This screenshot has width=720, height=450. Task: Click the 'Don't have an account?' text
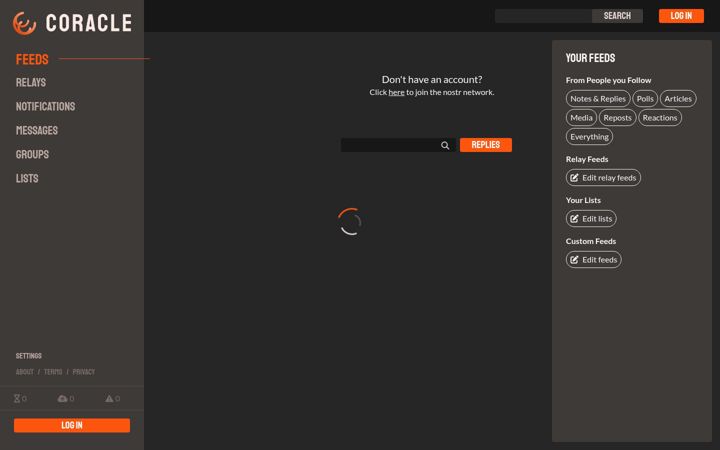coord(432,79)
